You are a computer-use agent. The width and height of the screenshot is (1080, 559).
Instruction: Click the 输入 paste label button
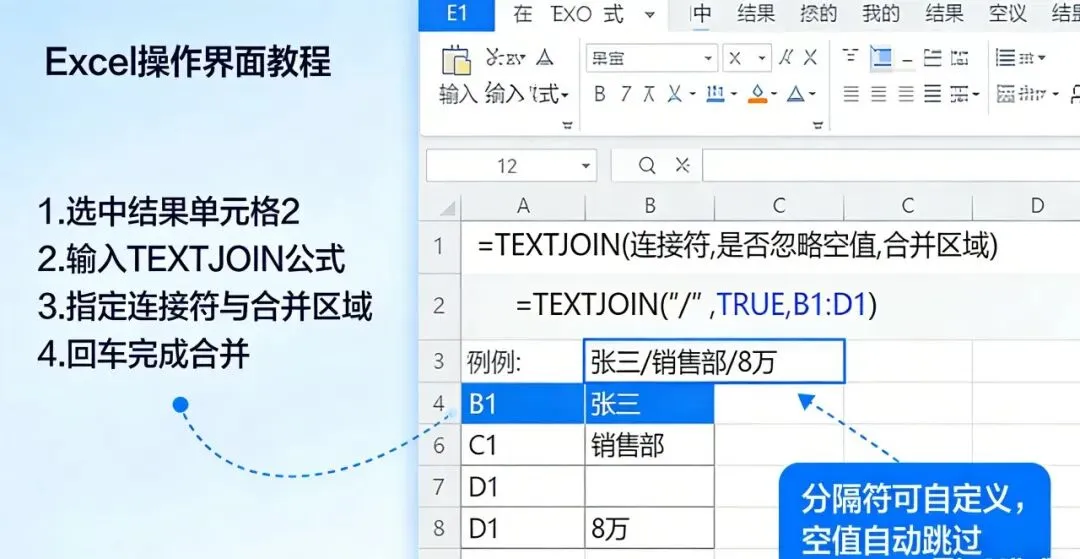(458, 94)
